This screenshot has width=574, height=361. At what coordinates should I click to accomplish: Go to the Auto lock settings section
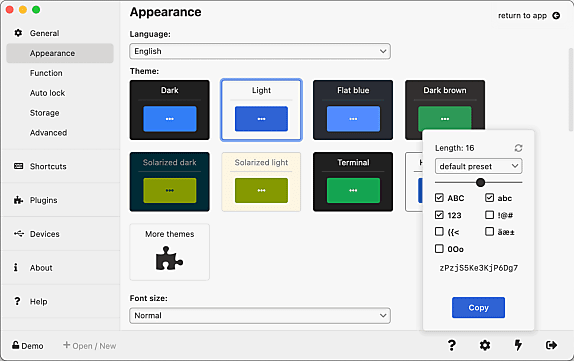click(x=48, y=93)
